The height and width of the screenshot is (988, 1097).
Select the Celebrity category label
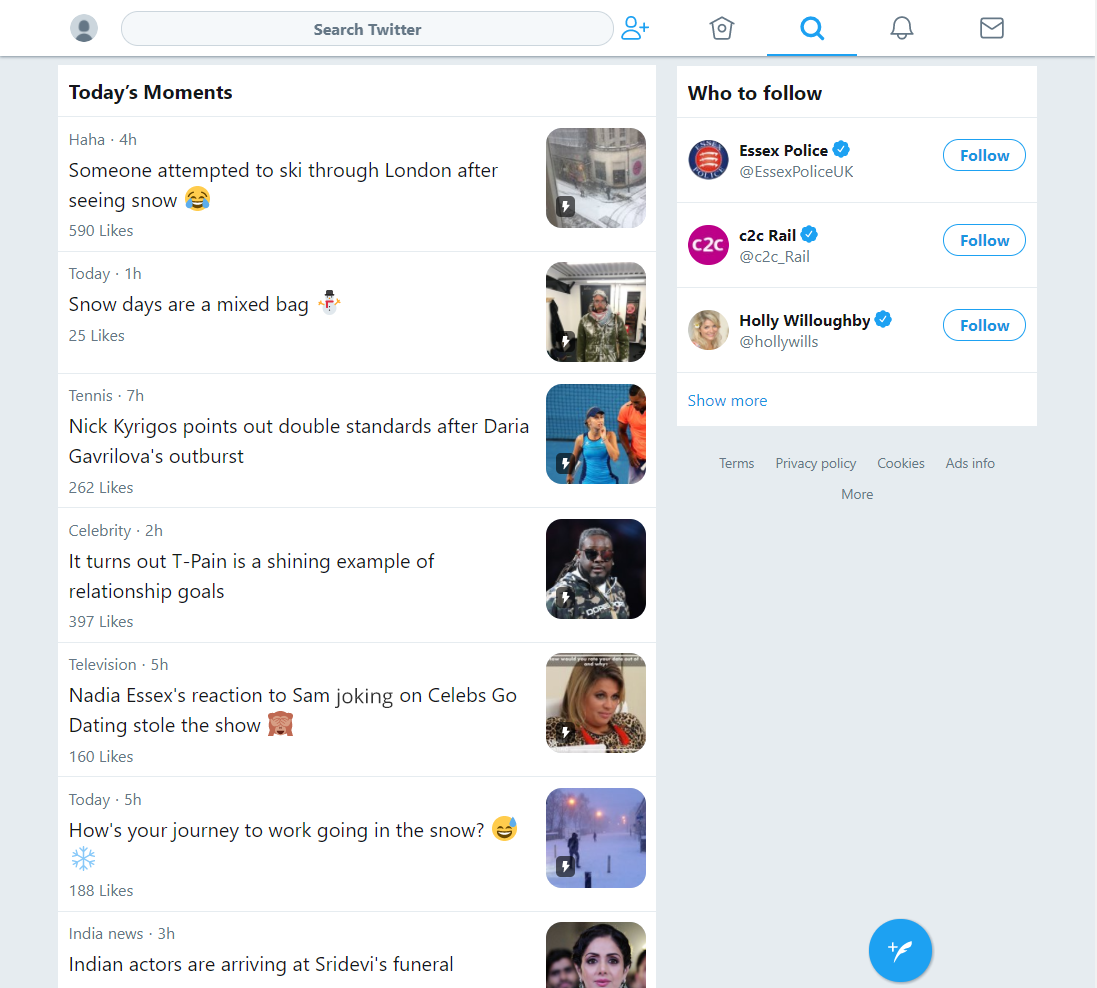tap(99, 530)
